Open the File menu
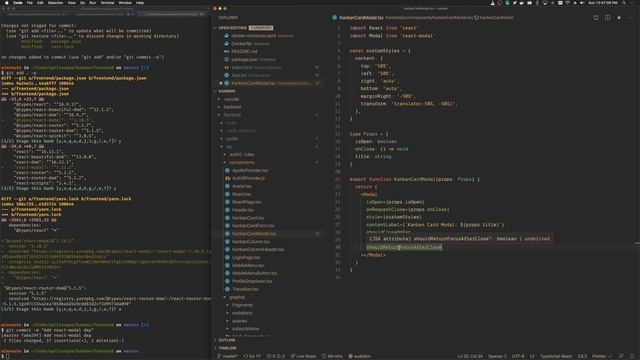640x360 pixels. [30, 2]
